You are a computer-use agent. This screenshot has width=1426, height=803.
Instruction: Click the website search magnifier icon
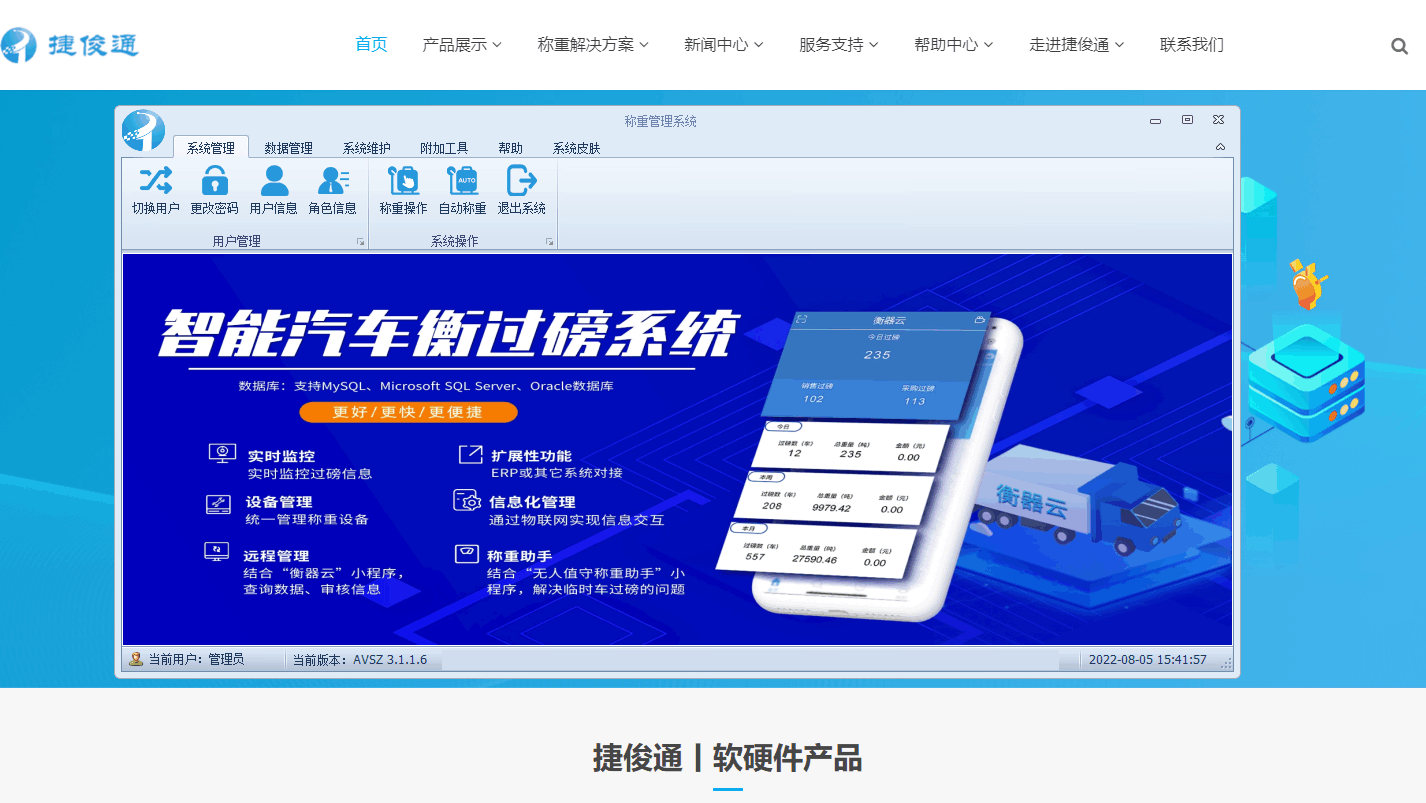click(x=1399, y=46)
